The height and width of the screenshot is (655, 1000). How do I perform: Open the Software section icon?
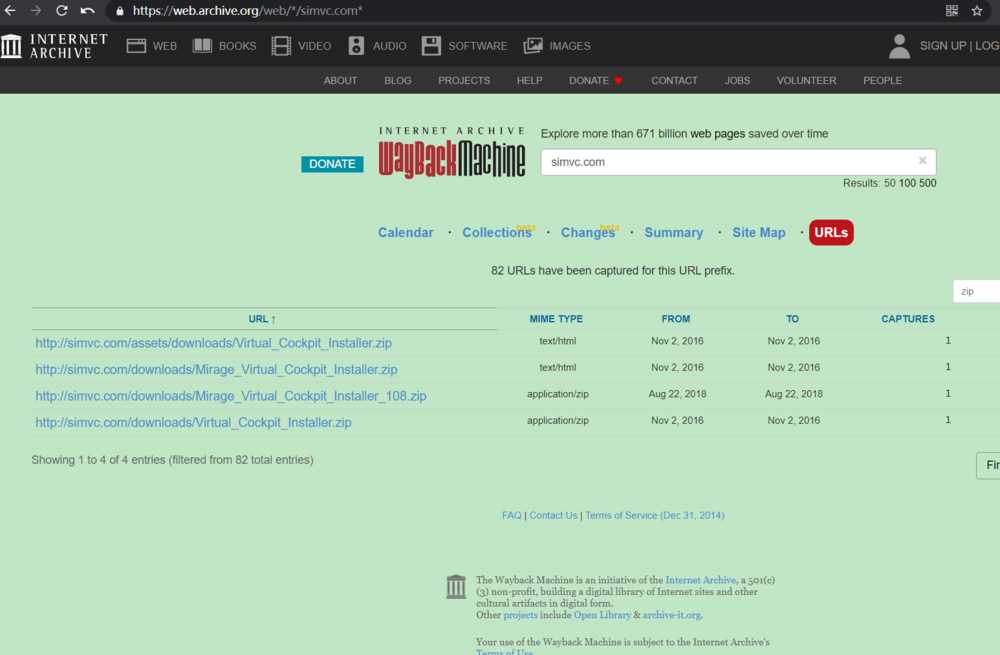pyautogui.click(x=431, y=46)
